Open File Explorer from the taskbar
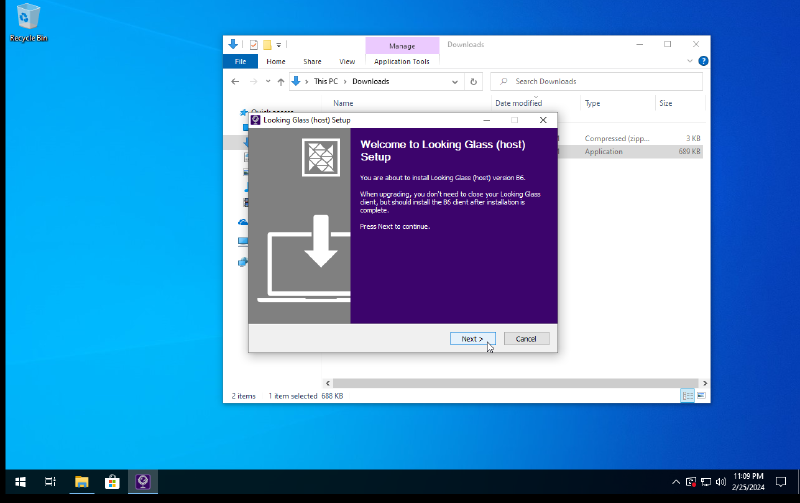 click(x=82, y=482)
